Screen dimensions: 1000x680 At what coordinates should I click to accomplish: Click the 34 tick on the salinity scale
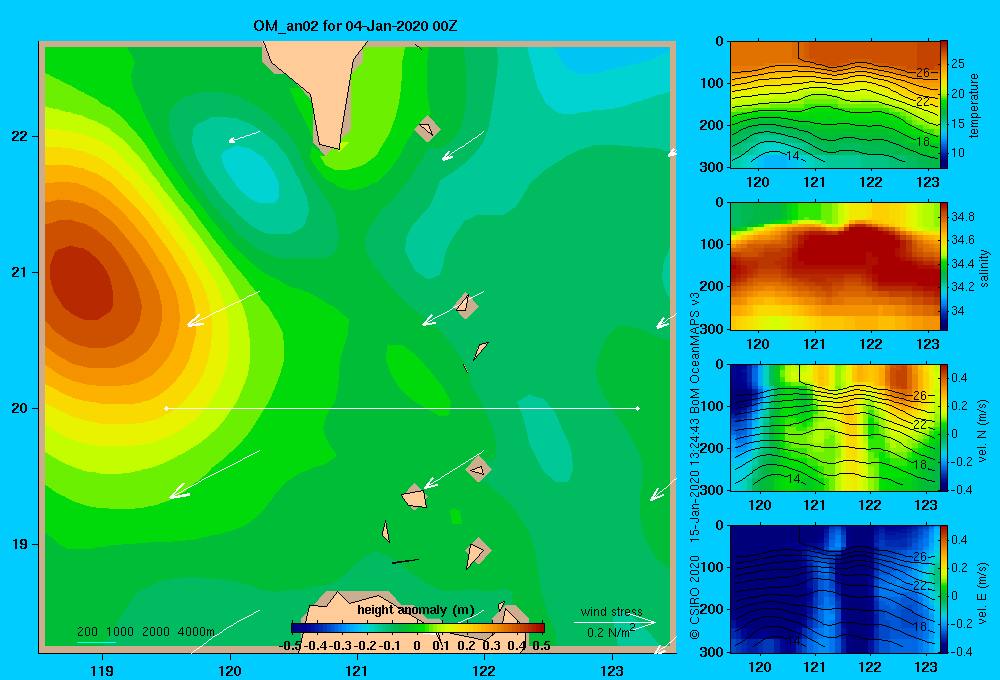pyautogui.click(x=957, y=311)
